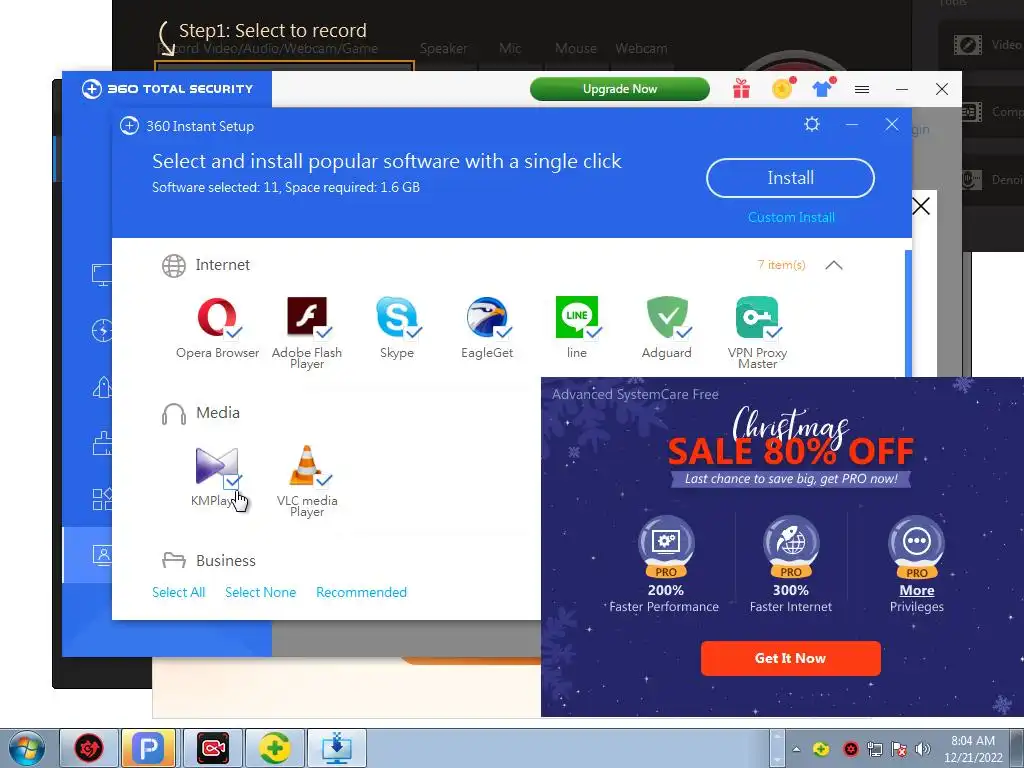Click the LINE app icon
This screenshot has width=1024, height=768.
pos(577,317)
